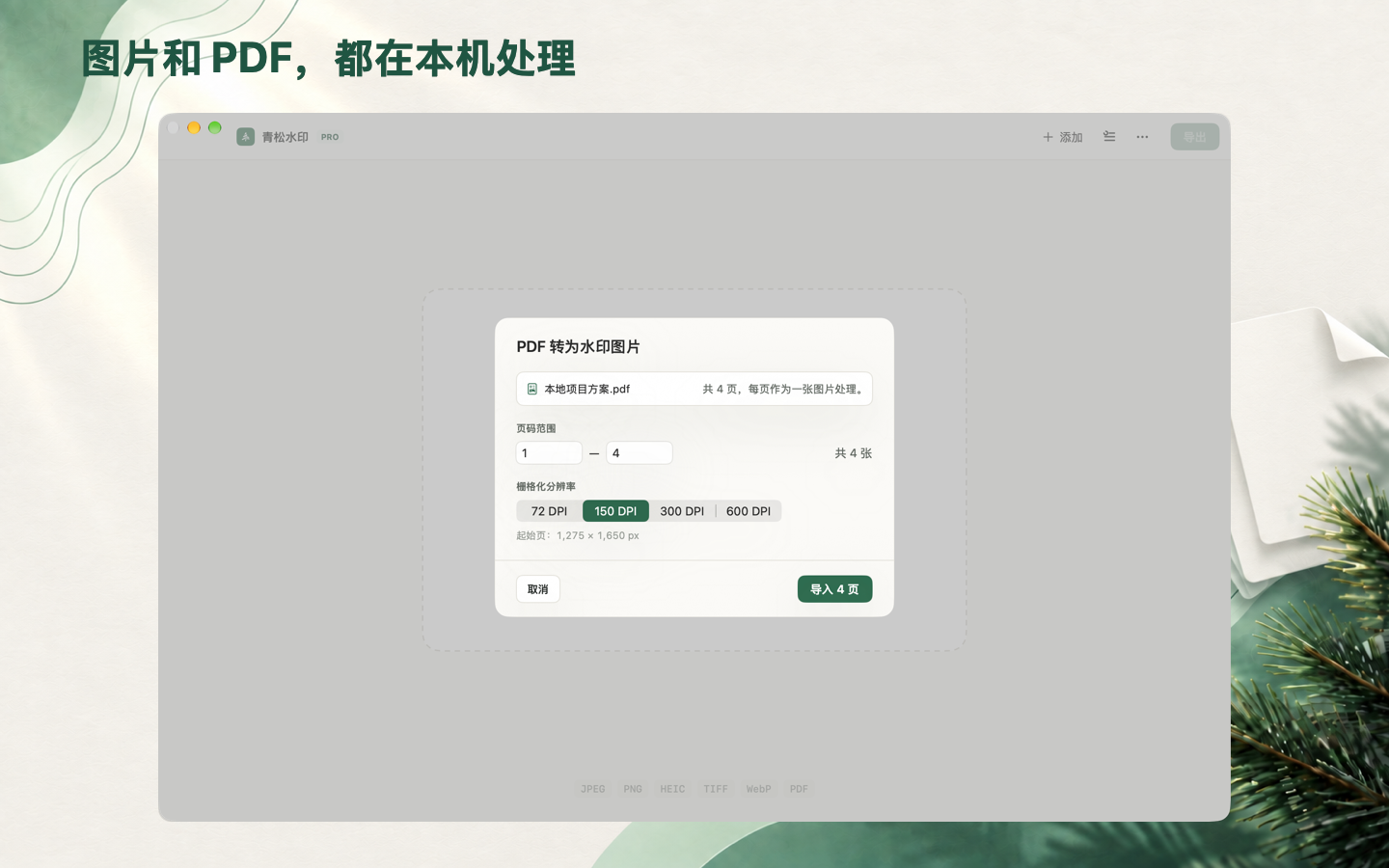Image resolution: width=1389 pixels, height=868 pixels.
Task: Click the WebP format tag
Action: point(758,789)
